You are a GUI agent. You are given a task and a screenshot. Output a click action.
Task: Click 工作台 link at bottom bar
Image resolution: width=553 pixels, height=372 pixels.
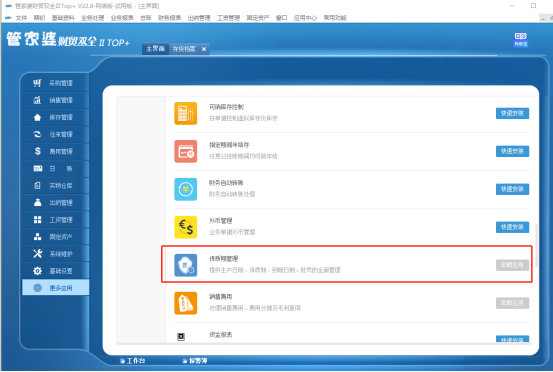[133, 361]
